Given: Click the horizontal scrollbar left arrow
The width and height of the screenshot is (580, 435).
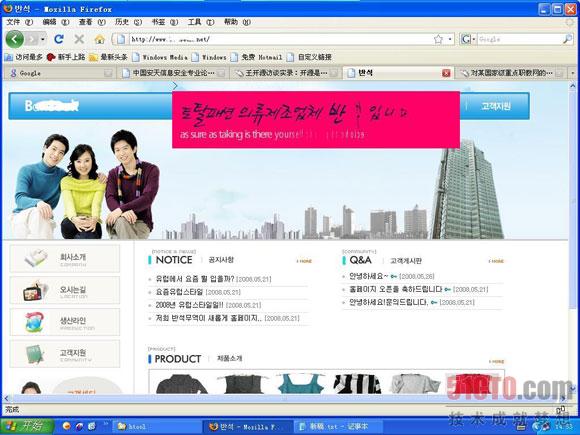Looking at the screenshot, I should click(6, 398).
